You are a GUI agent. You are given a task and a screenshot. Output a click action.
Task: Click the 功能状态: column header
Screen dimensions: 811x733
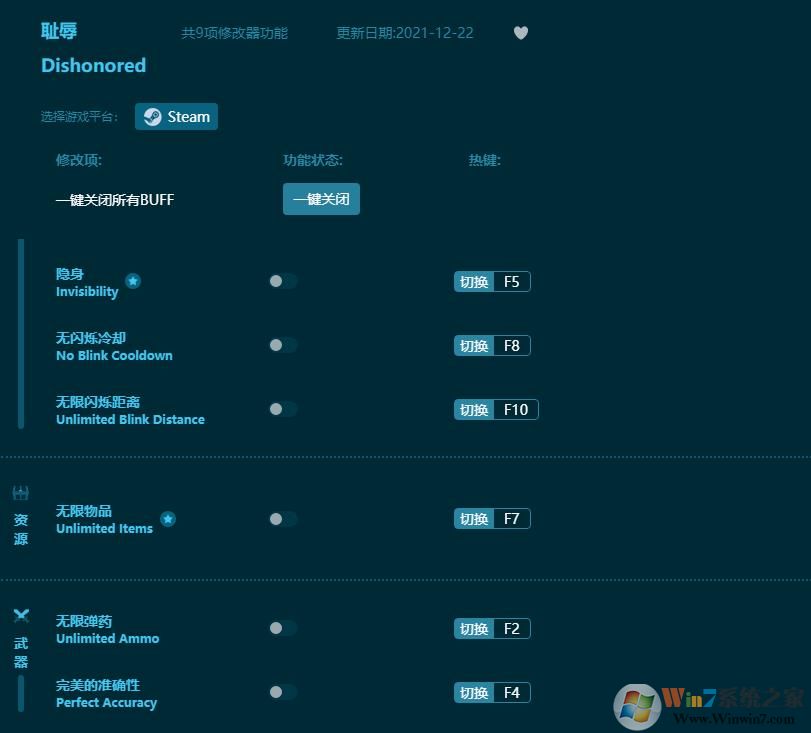click(313, 160)
